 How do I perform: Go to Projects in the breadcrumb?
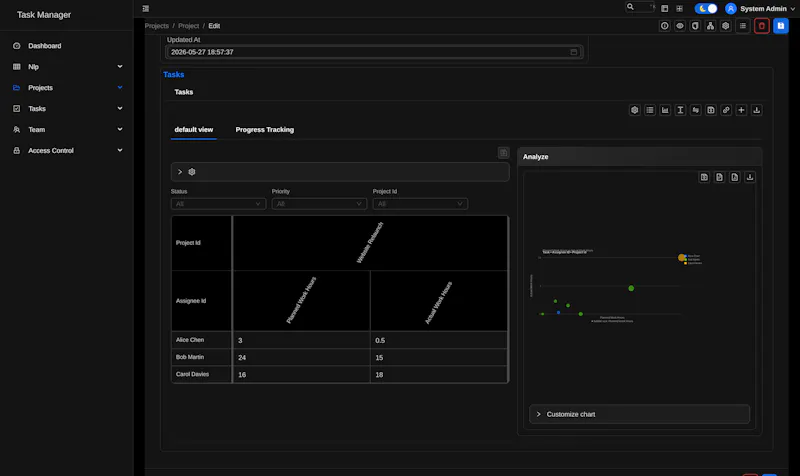tap(157, 26)
